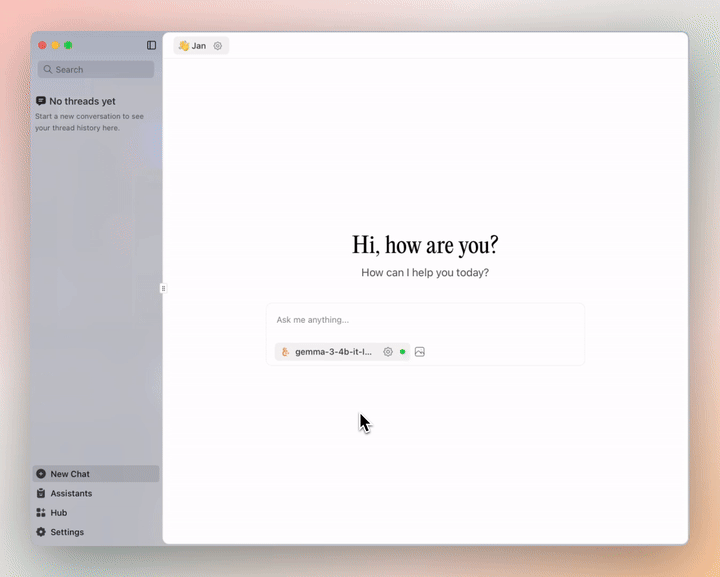
Task: Open Settings from the sidebar
Action: [67, 532]
